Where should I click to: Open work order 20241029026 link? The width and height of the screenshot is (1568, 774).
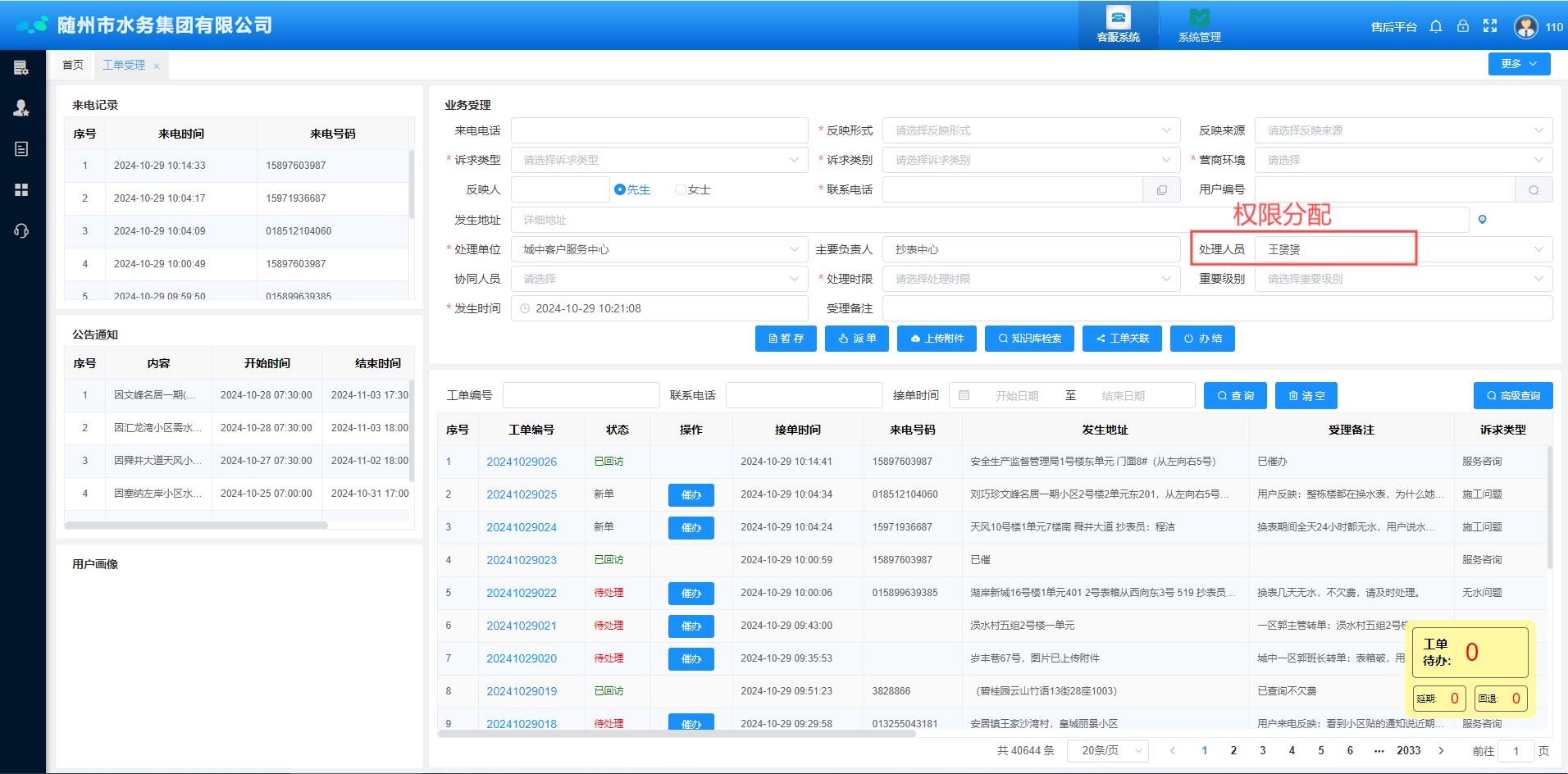pyautogui.click(x=522, y=462)
